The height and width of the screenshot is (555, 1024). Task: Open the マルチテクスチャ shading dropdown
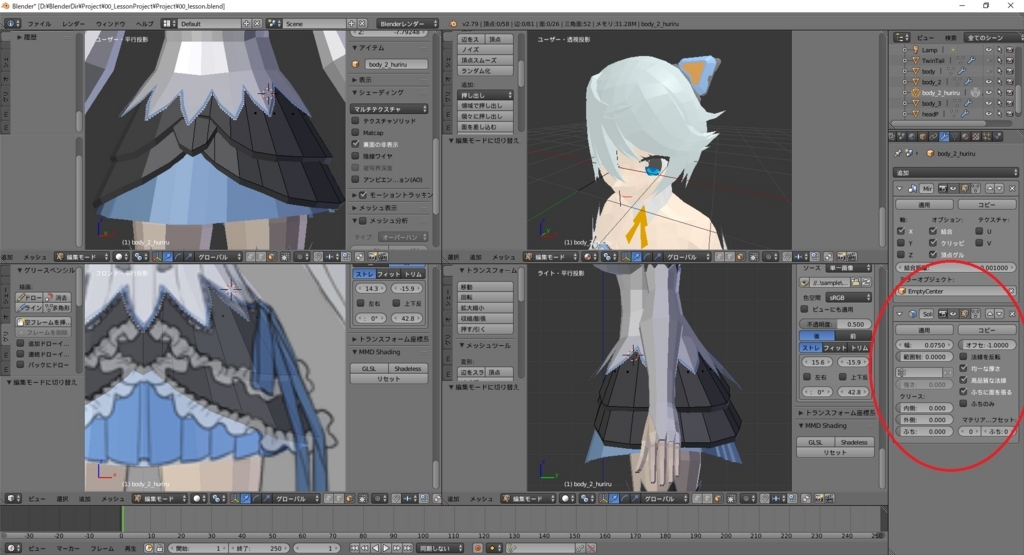(389, 109)
